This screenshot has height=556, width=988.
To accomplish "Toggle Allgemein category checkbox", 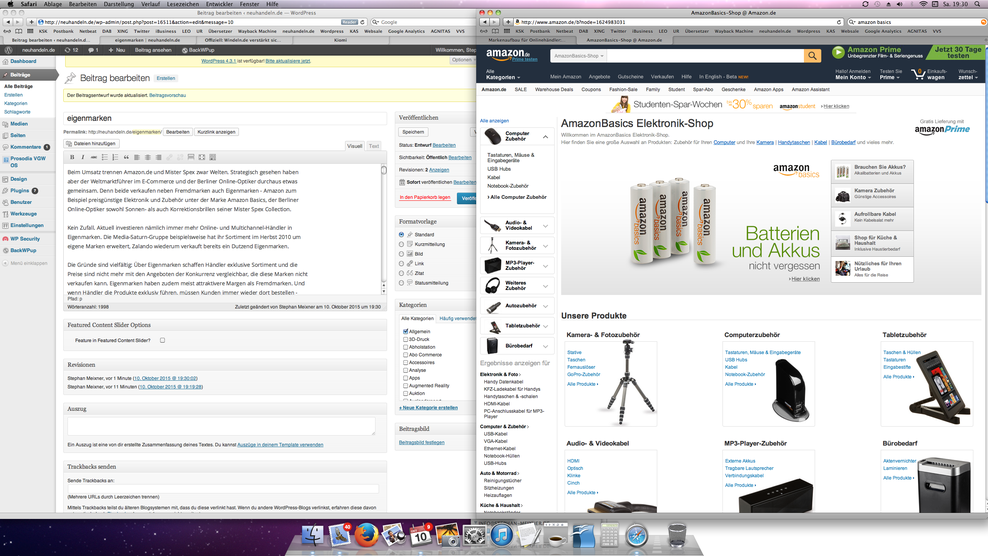I will point(406,331).
